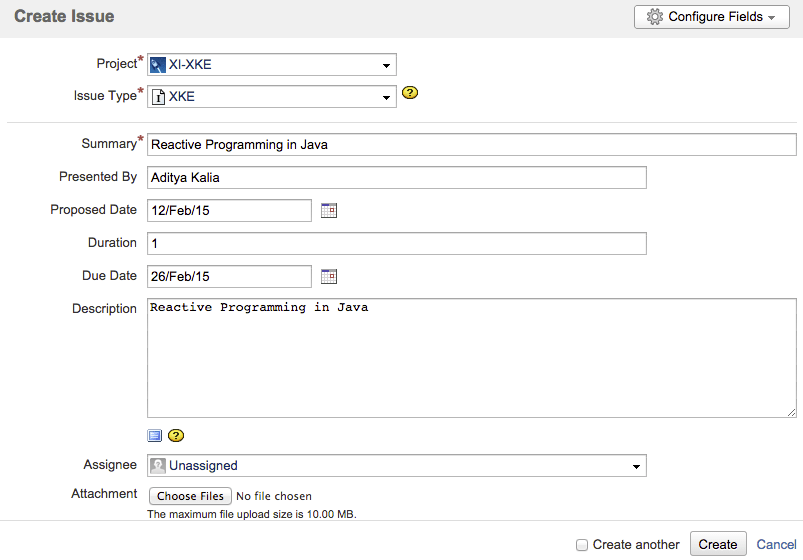Focus the Presented By field
The height and width of the screenshot is (560, 803).
pyautogui.click(x=396, y=178)
